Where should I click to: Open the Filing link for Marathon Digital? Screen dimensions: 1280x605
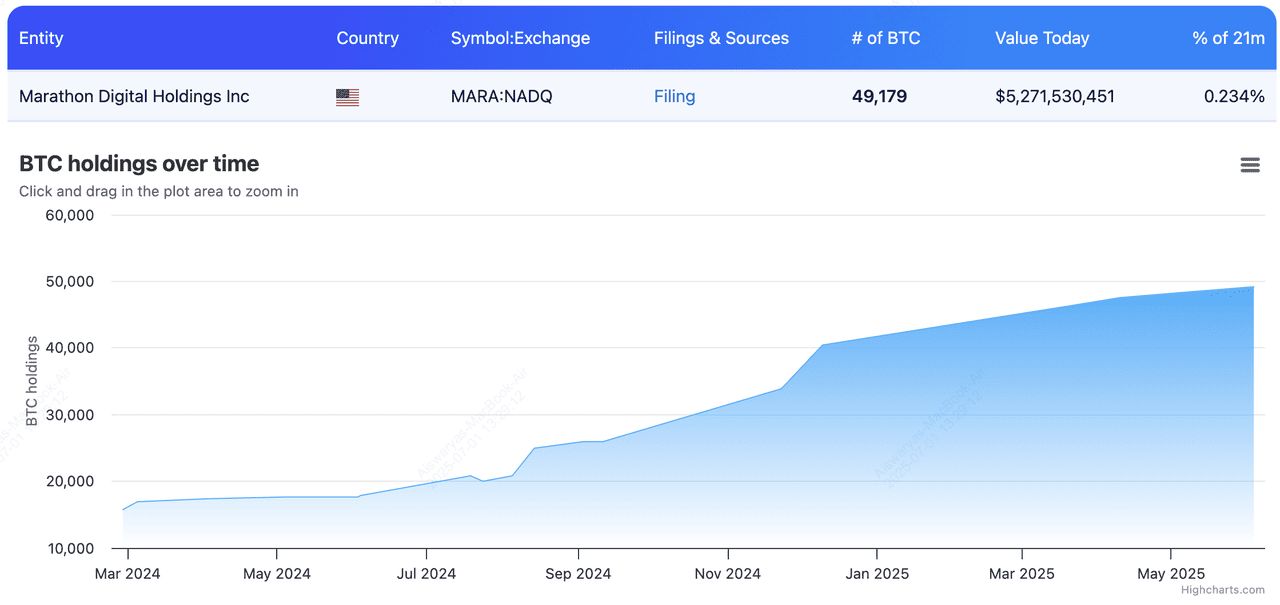(x=674, y=96)
